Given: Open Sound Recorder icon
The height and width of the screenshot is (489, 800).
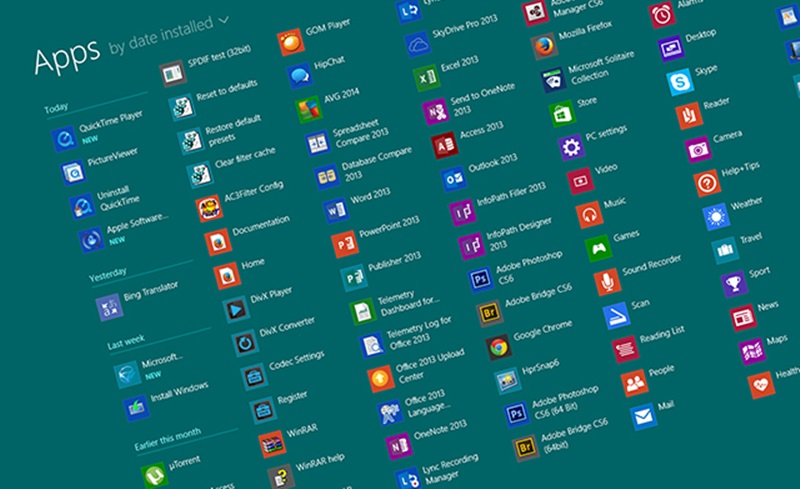Looking at the screenshot, I should (607, 282).
